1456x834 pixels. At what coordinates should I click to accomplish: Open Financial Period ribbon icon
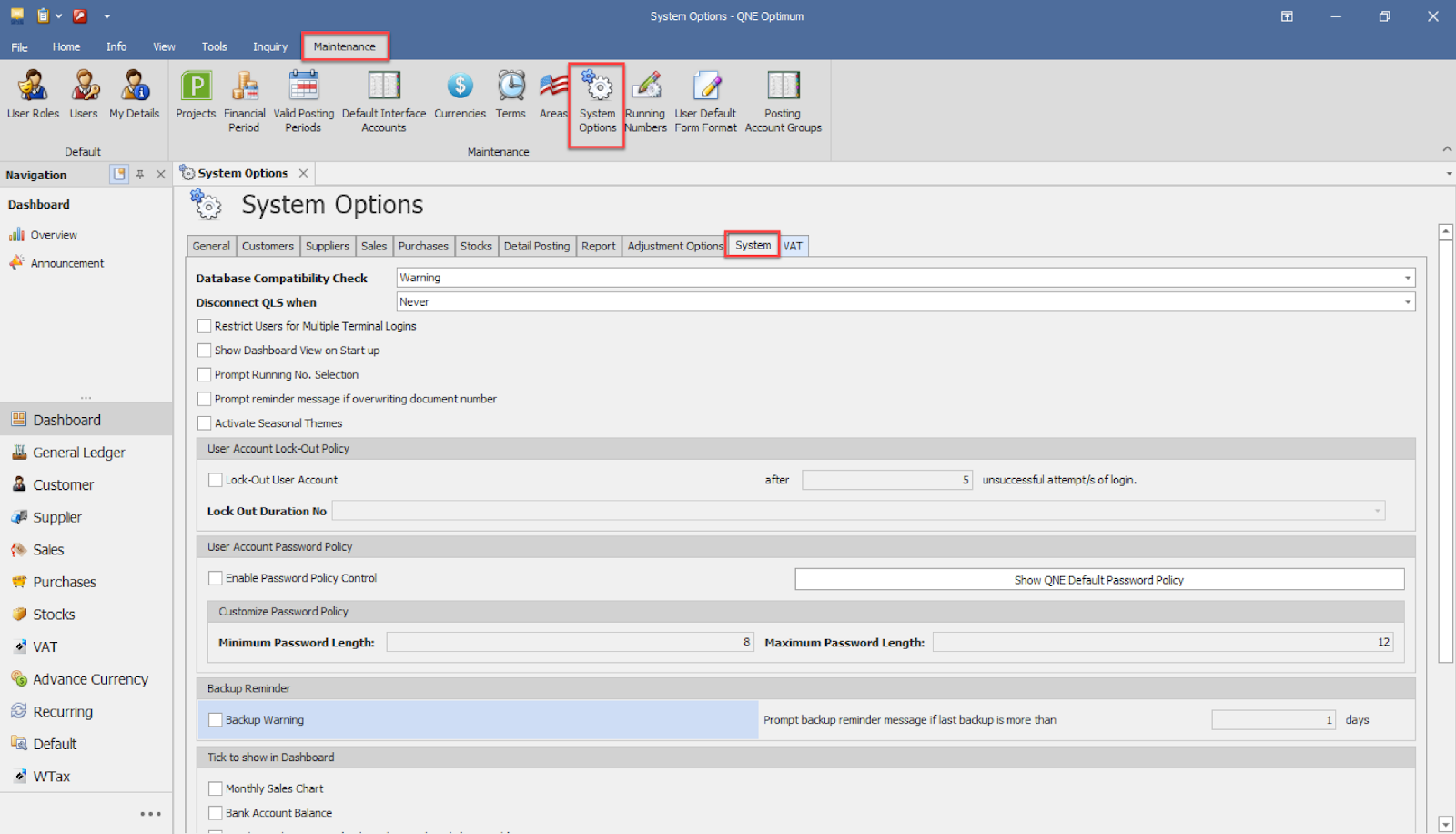click(x=244, y=101)
